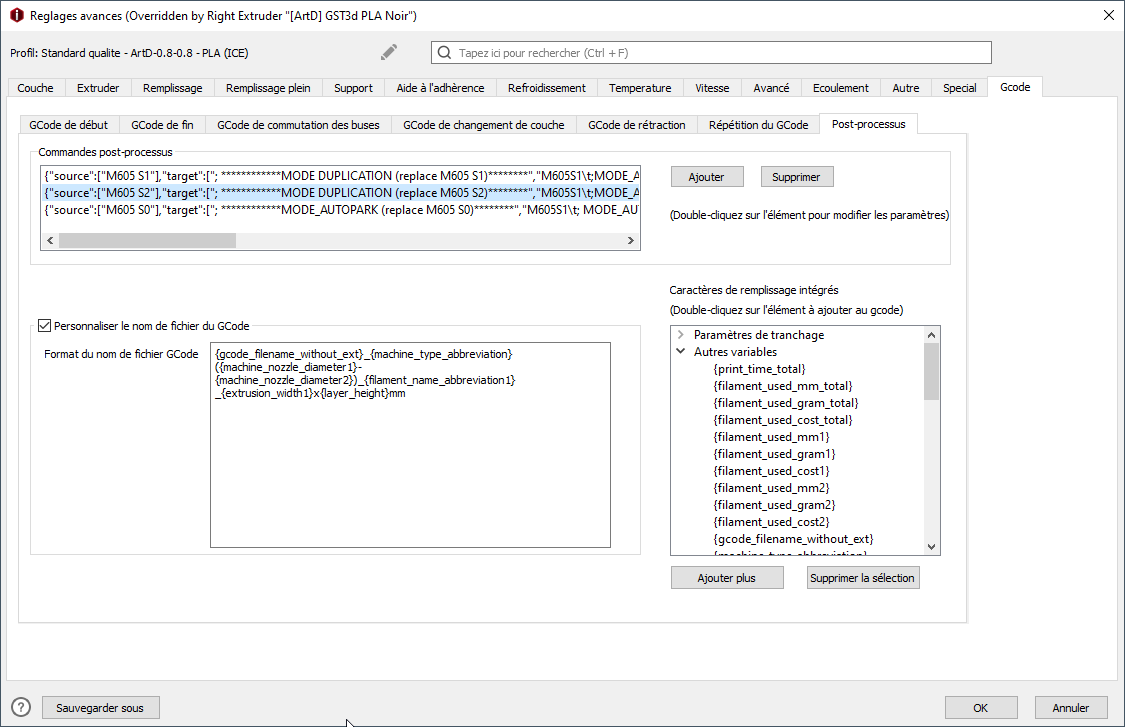Click the pencil edit profile icon
This screenshot has width=1125, height=727.
pos(389,52)
